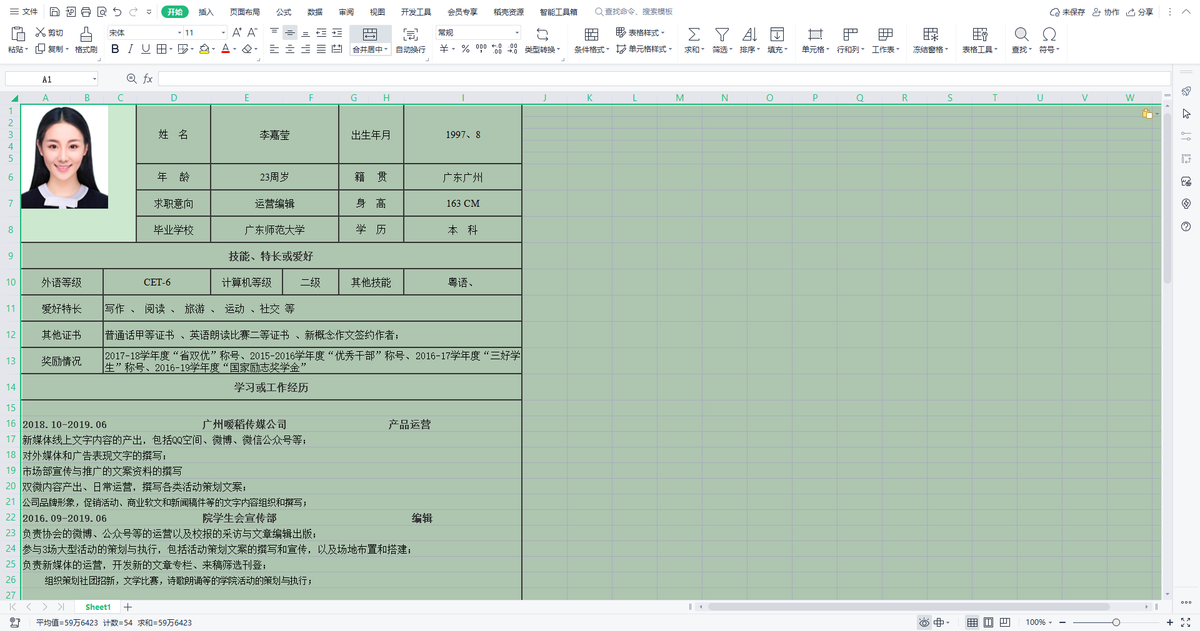The width and height of the screenshot is (1200, 631).
Task: Open Cell Style (单元格样式) dropdown
Action: tap(645, 48)
